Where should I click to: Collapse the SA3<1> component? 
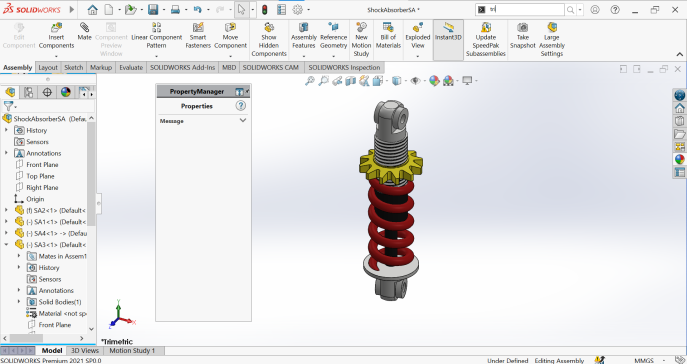tap(6, 244)
